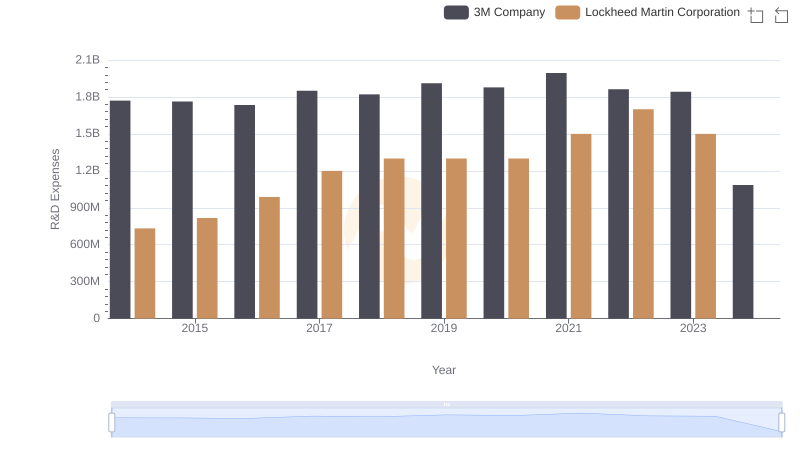Click the Lockheed Martin tan legend swatch
Image resolution: width=800 pixels, height=461 pixels.
click(x=567, y=12)
